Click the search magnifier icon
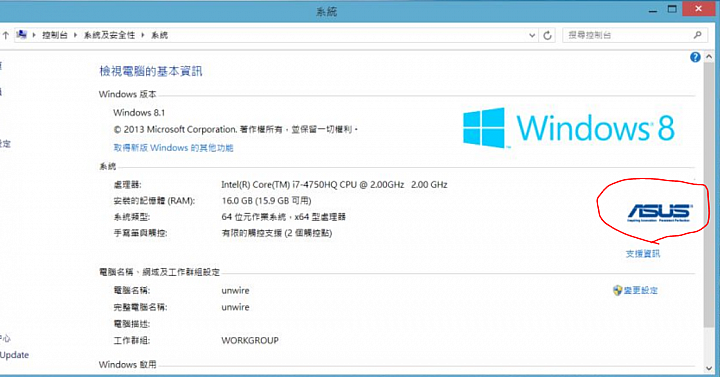Viewport: 720px width, 377px height. (x=698, y=35)
